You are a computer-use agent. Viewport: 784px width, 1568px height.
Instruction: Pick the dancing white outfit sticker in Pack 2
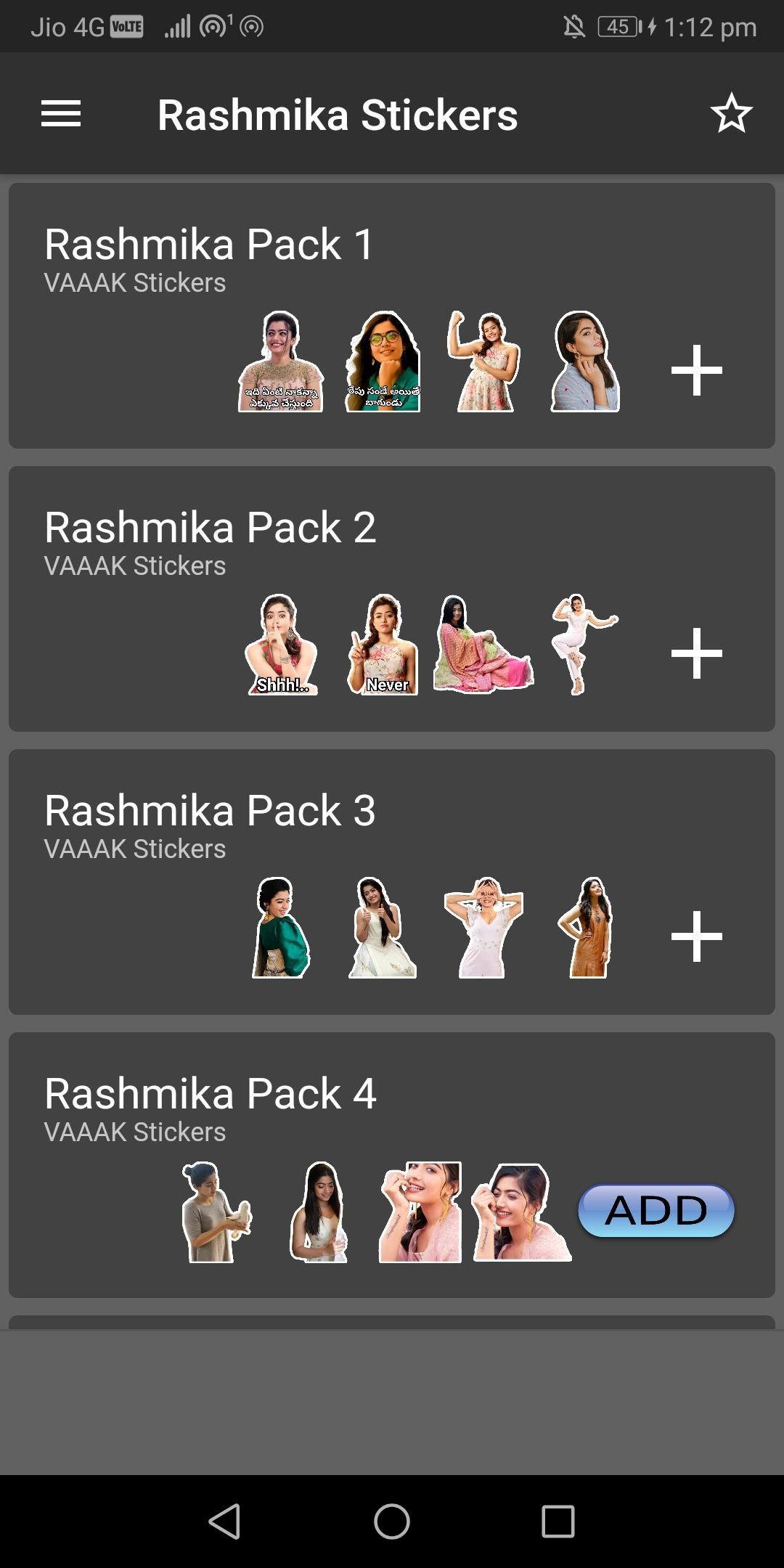tap(584, 645)
